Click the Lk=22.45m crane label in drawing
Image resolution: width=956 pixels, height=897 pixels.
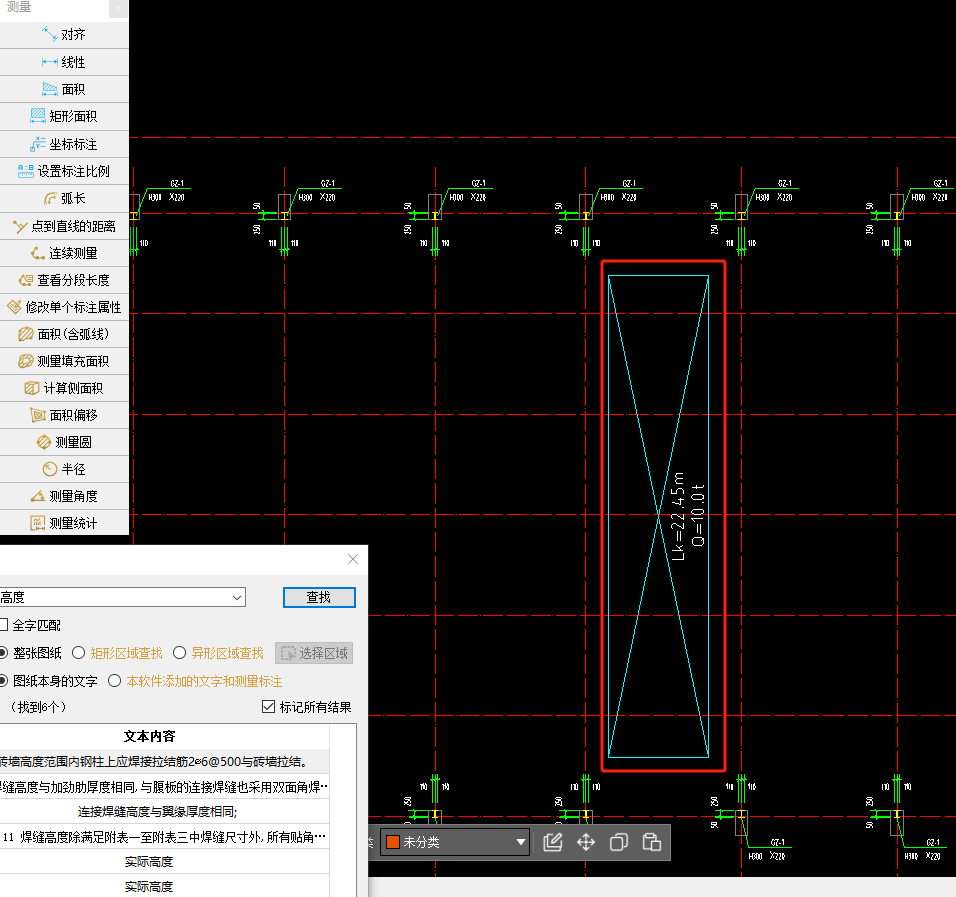[x=679, y=515]
